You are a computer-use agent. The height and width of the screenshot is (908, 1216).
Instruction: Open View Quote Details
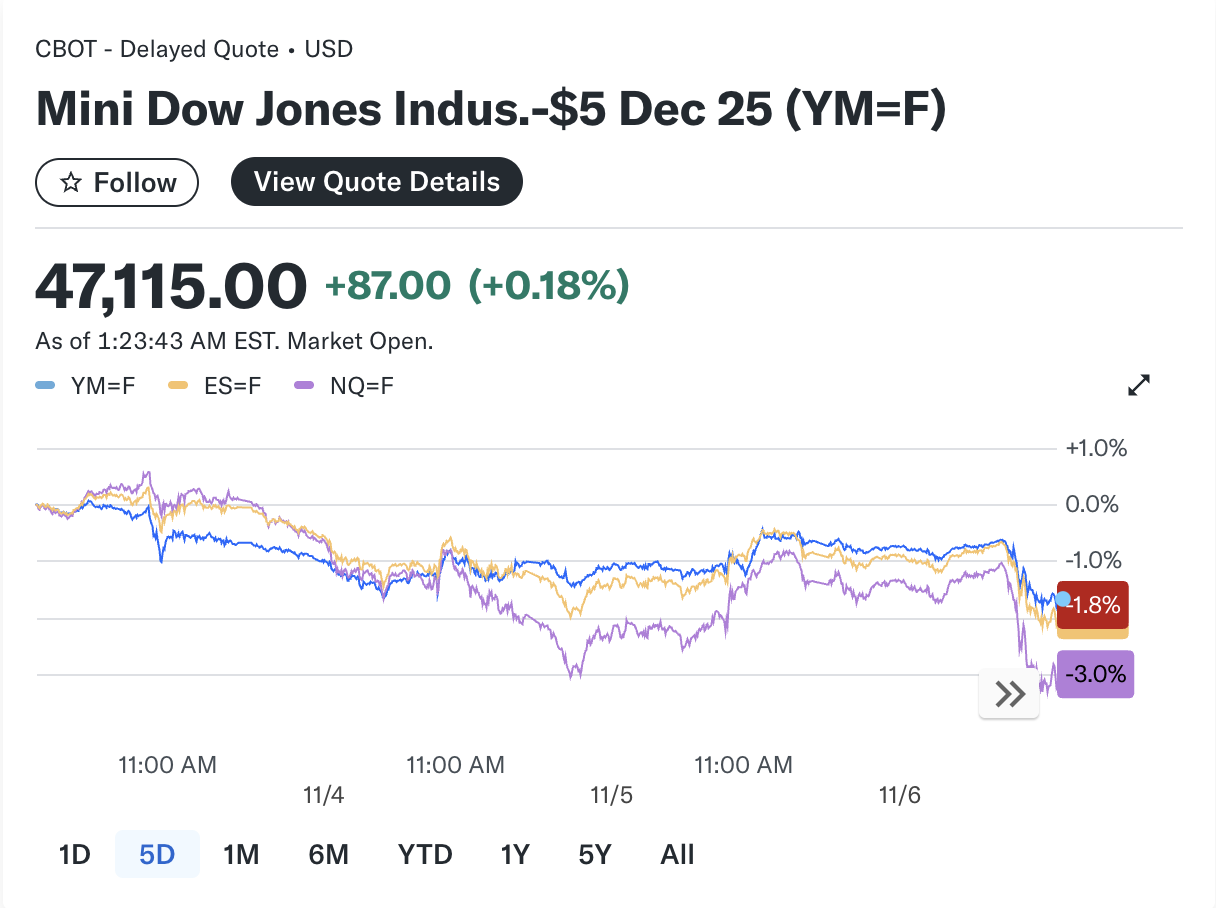point(377,182)
